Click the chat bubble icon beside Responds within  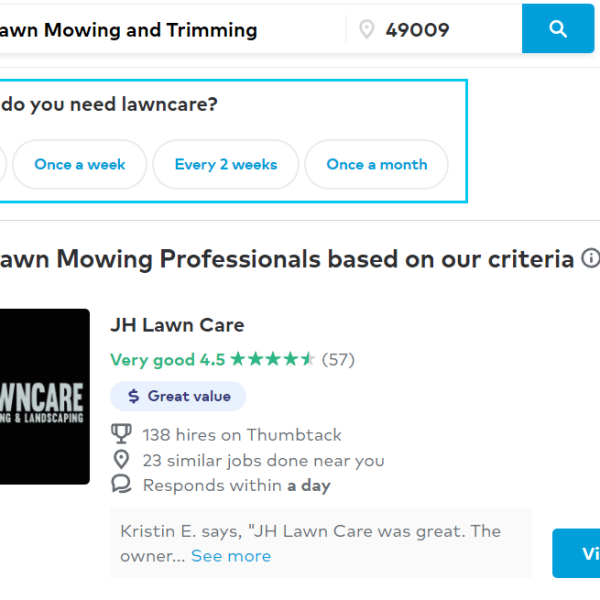121,484
